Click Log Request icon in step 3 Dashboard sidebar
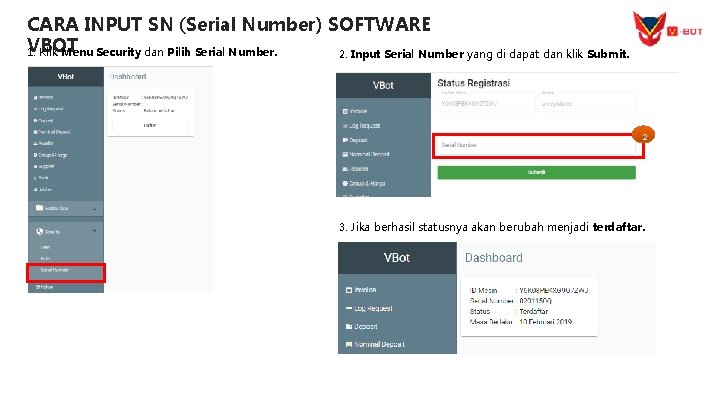This screenshot has height=405, width=720. pyautogui.click(x=349, y=308)
